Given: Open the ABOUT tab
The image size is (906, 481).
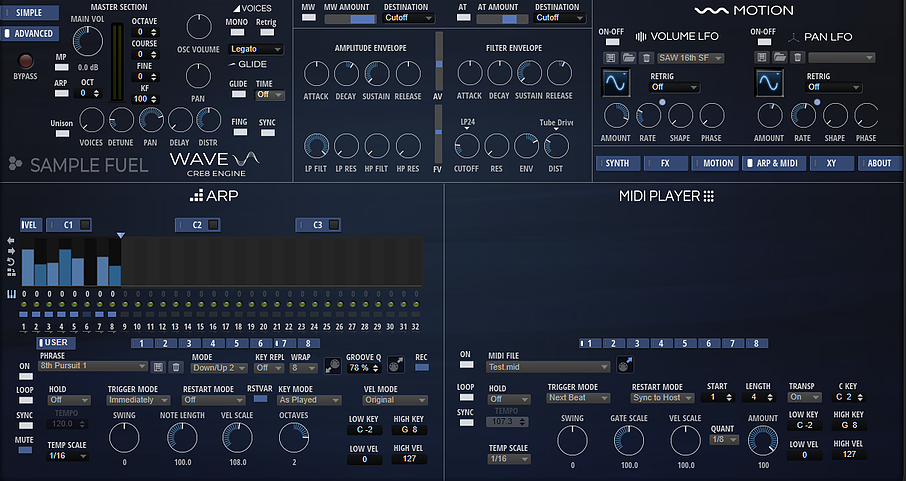Looking at the screenshot, I should pos(879,164).
